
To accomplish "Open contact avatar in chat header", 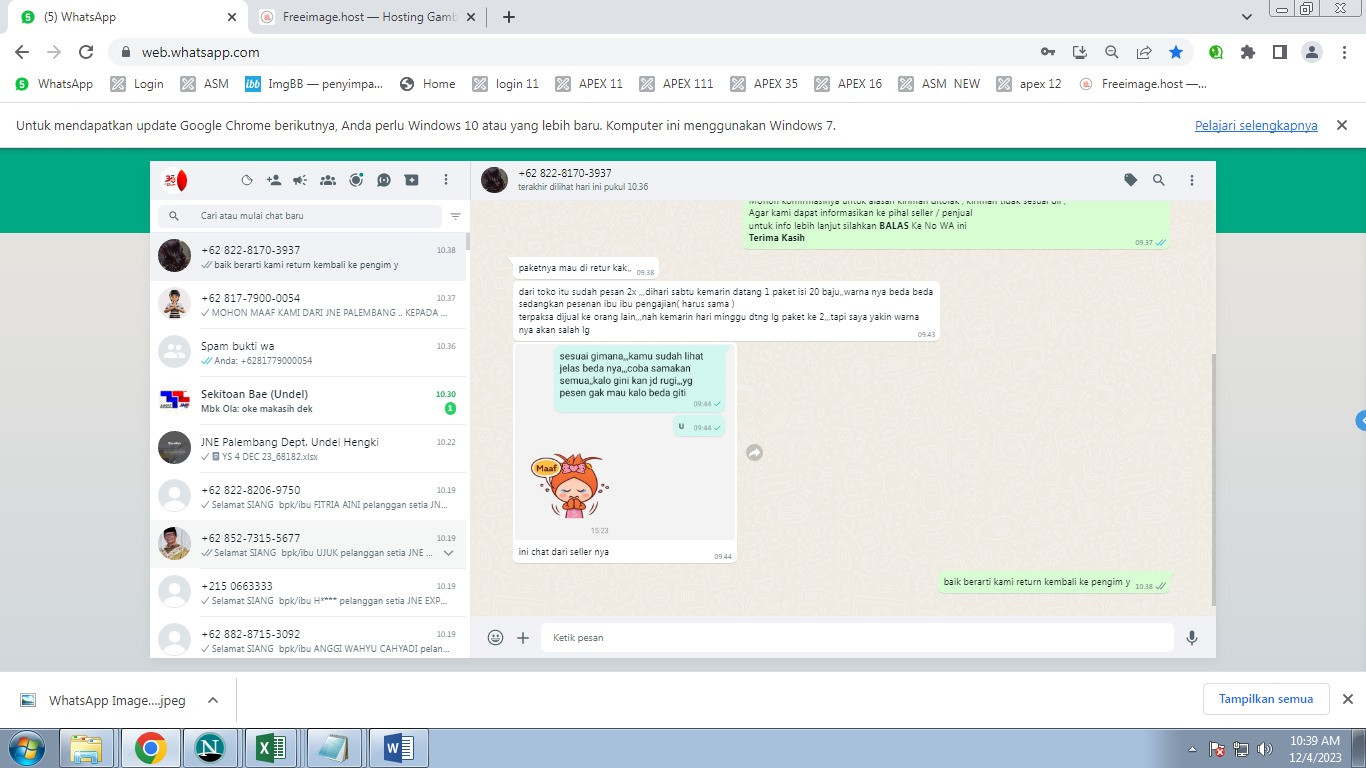I will (494, 180).
